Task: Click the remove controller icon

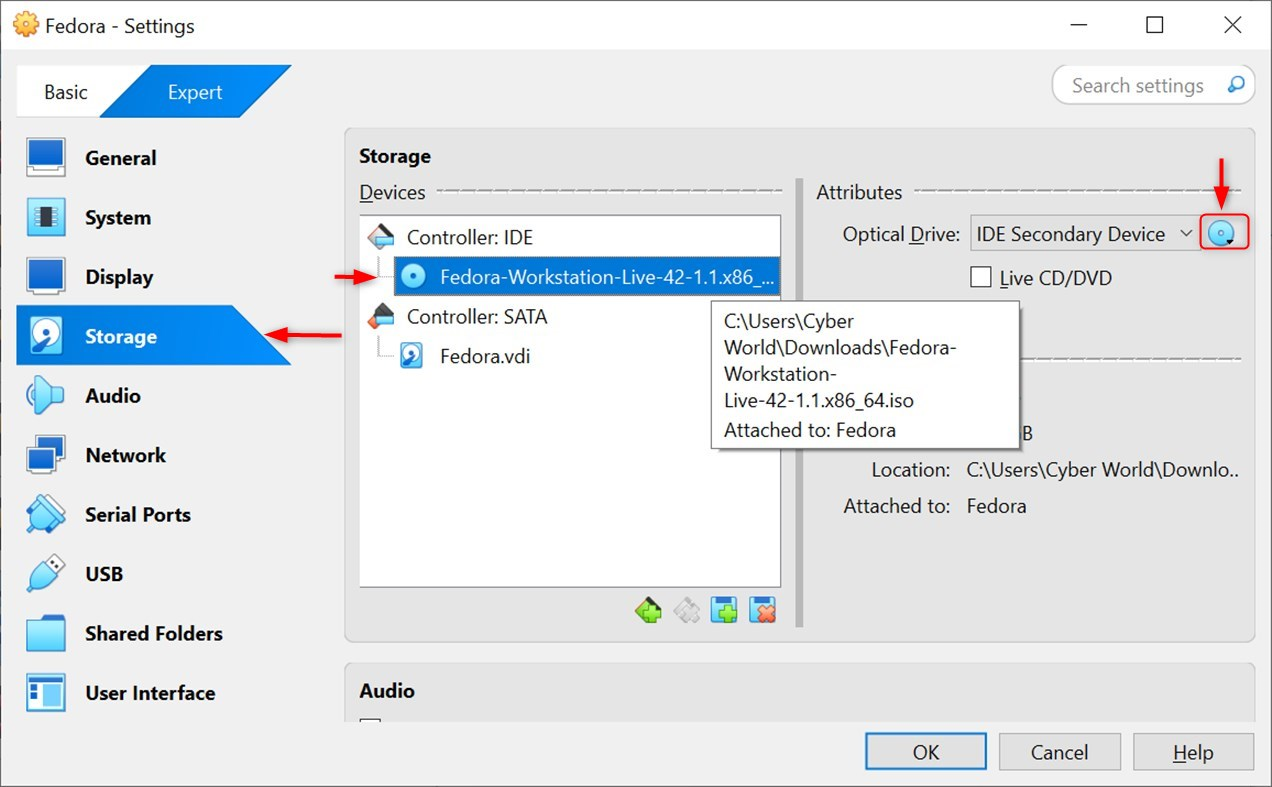Action: pos(686,609)
